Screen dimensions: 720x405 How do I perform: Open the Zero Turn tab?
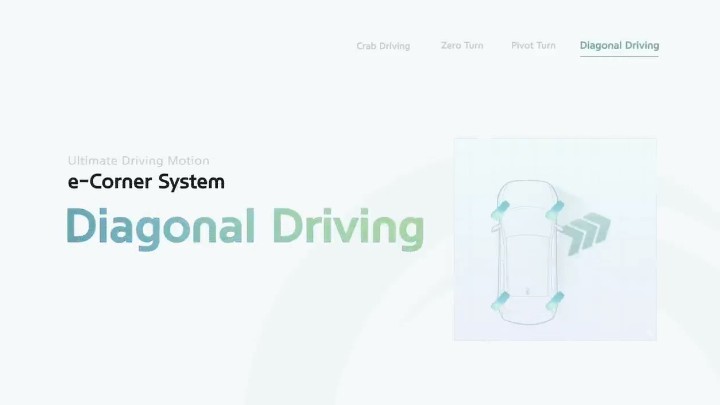click(x=462, y=45)
